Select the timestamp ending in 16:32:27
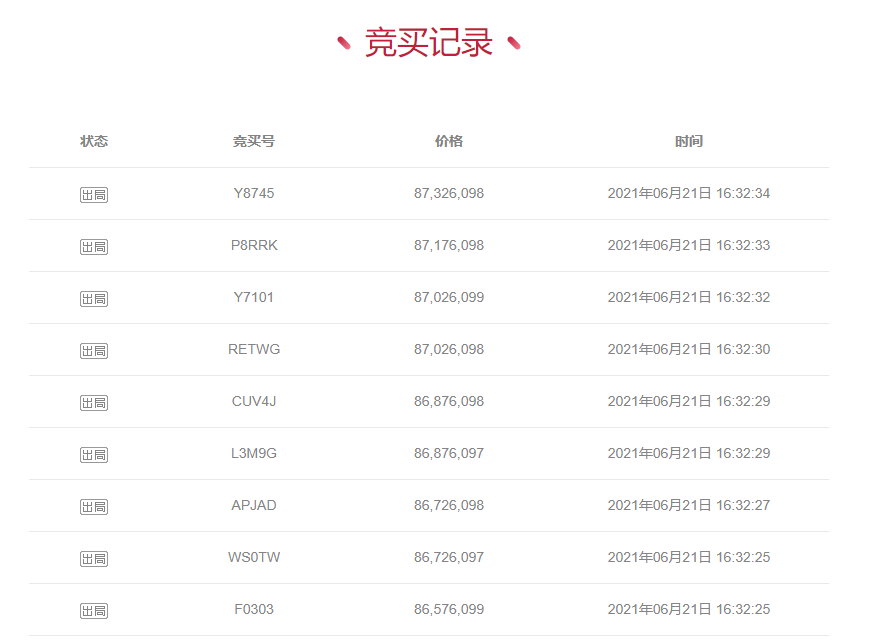893x644 pixels. tap(689, 505)
